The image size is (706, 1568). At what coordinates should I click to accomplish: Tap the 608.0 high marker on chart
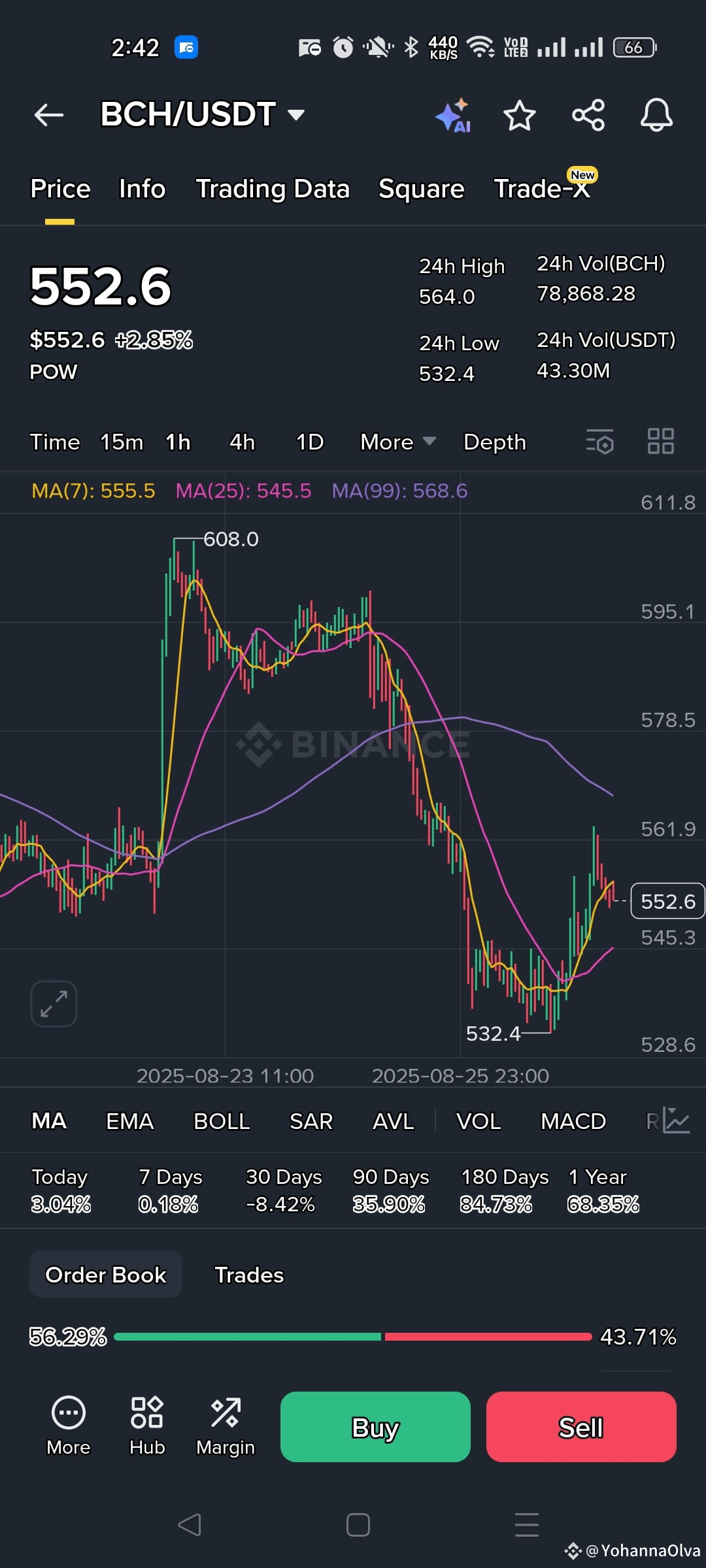(x=231, y=539)
